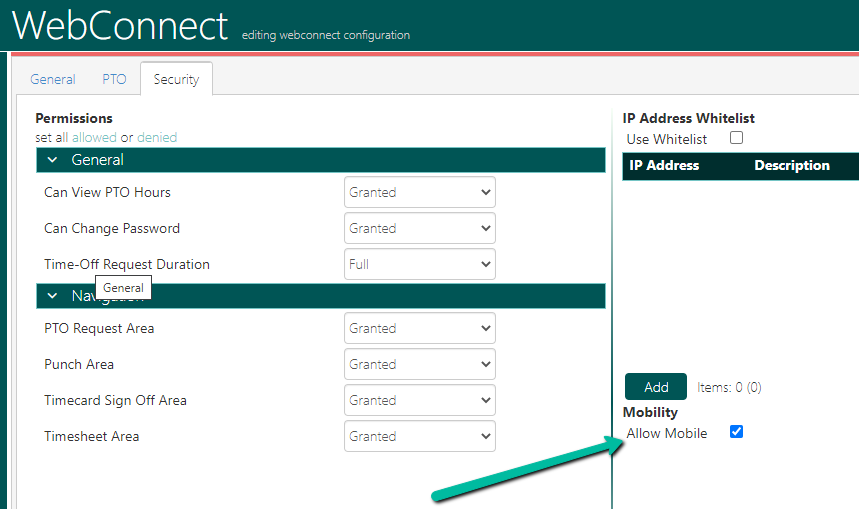Click the Add IP address button
This screenshot has width=859, height=509.
click(656, 387)
